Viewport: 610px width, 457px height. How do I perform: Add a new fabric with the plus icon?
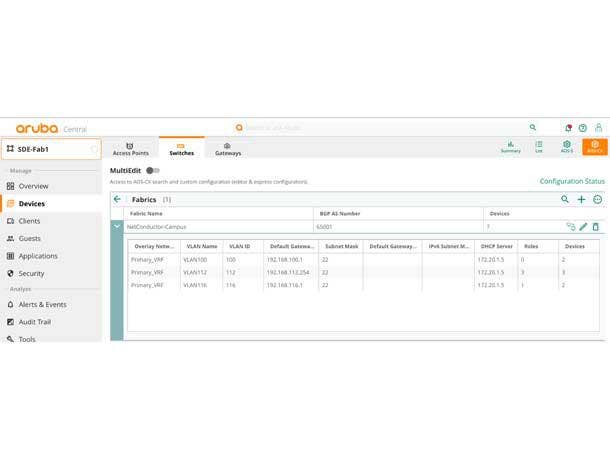[581, 199]
